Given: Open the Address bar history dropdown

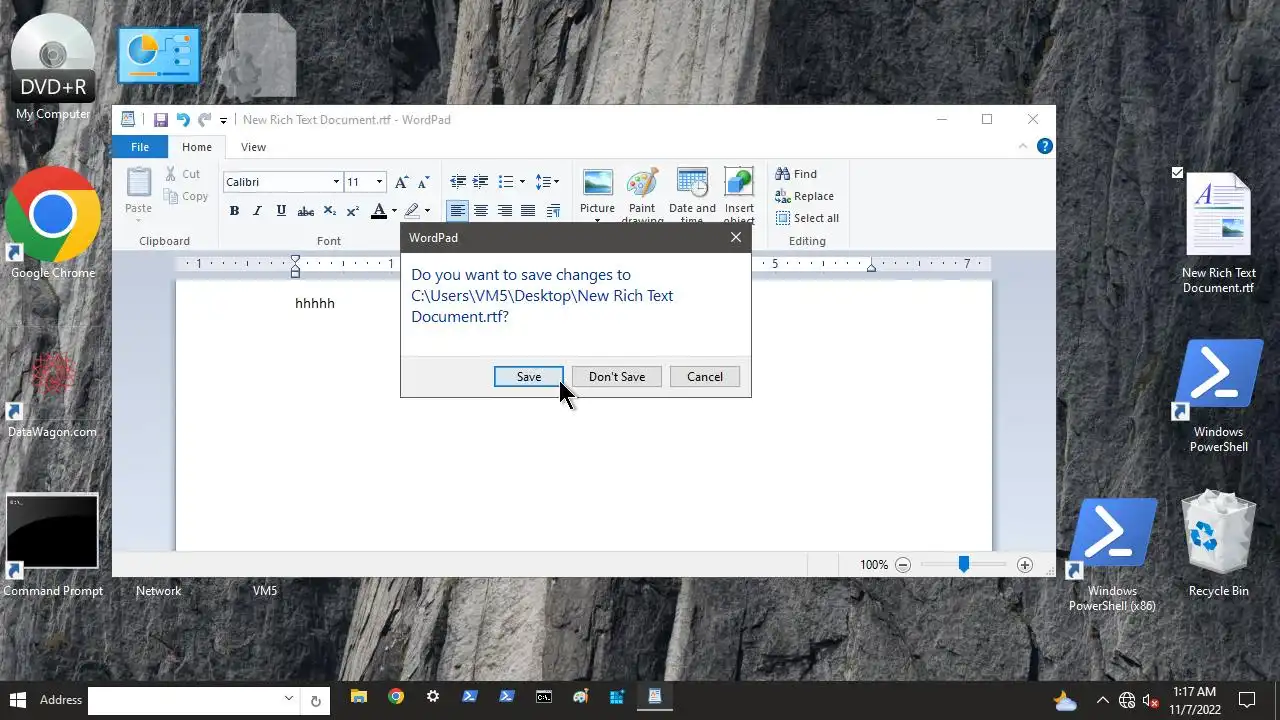Looking at the screenshot, I should [289, 699].
